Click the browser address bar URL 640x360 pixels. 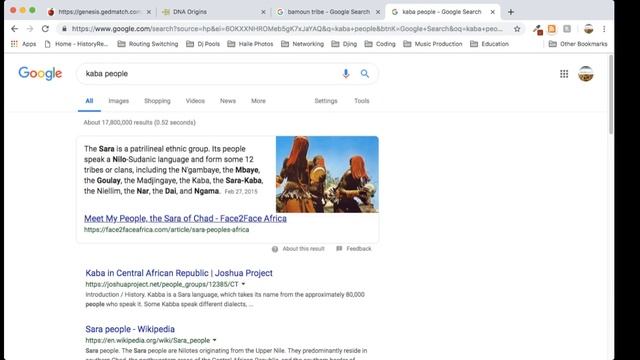point(287,29)
